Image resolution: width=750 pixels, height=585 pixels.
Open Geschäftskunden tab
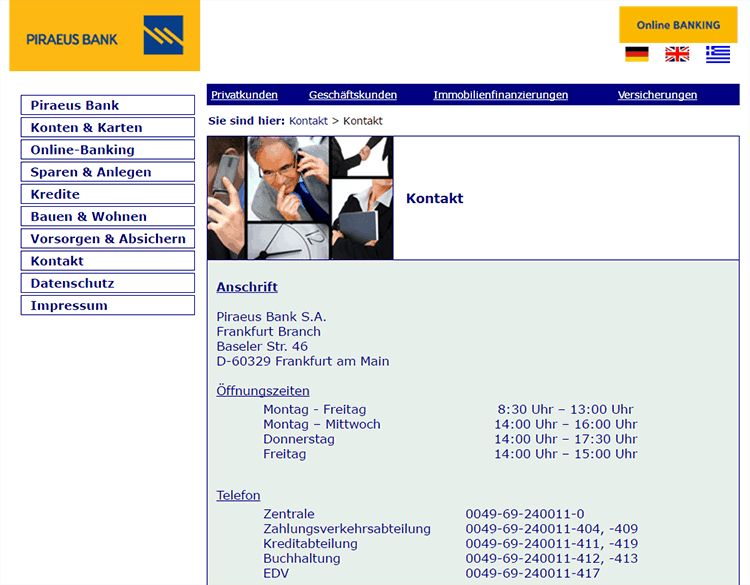point(353,95)
